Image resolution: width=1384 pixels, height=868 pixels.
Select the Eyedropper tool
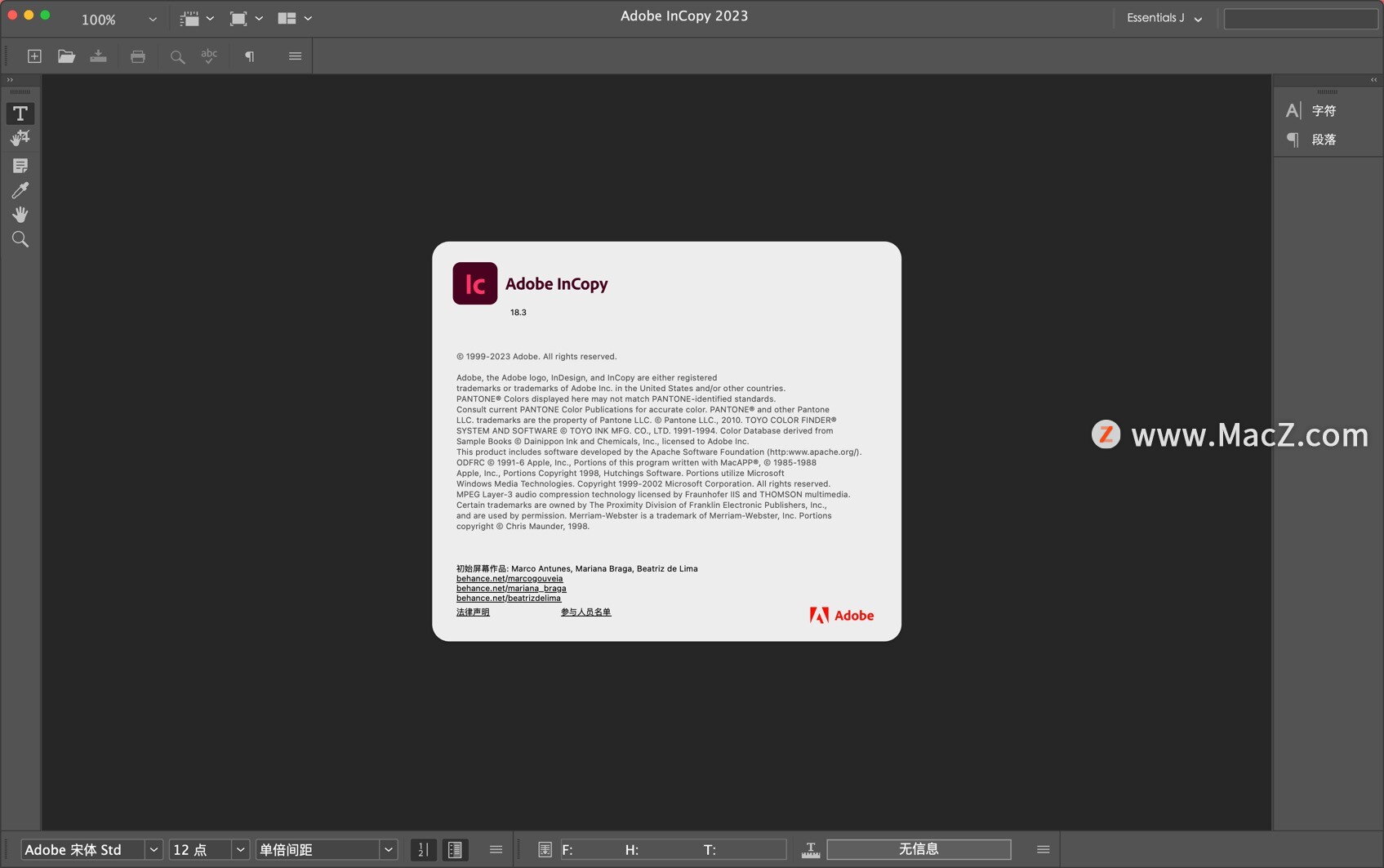20,190
